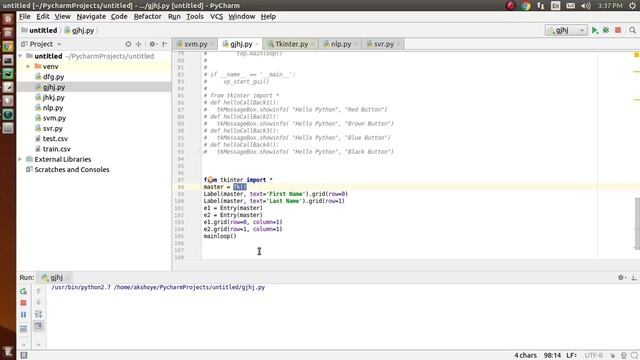Click the 98:14 caret position in status bar
This screenshot has height=360, width=640.
coord(552,356)
